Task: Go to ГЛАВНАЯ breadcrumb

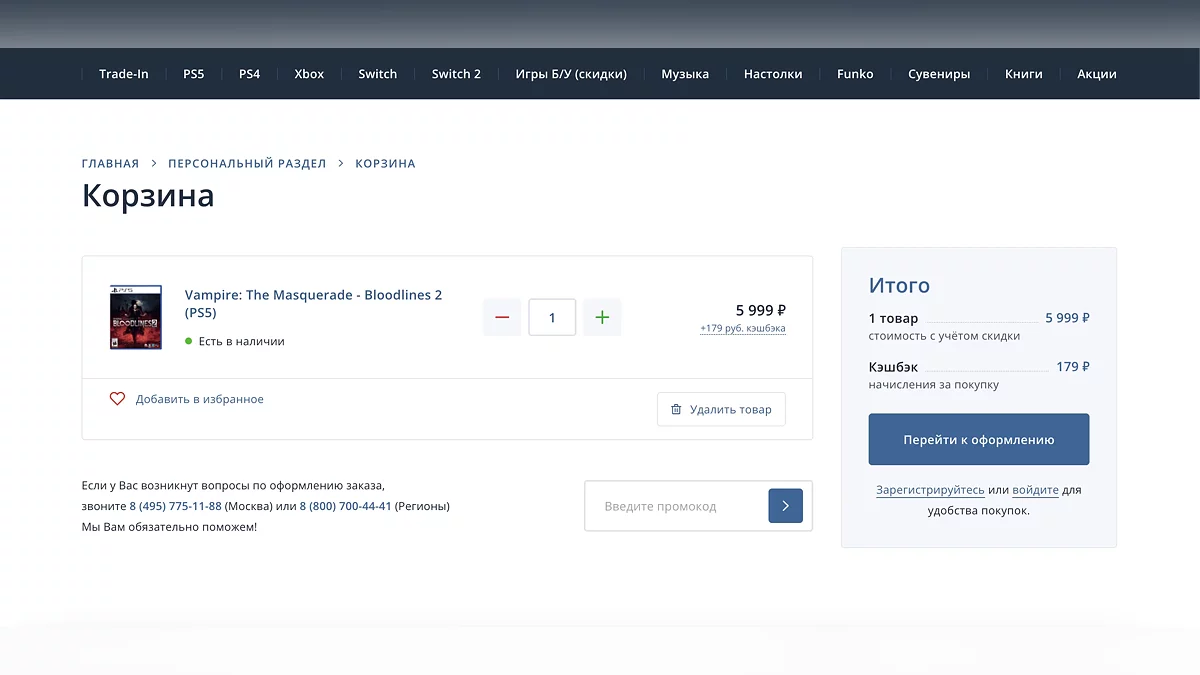Action: pyautogui.click(x=110, y=163)
